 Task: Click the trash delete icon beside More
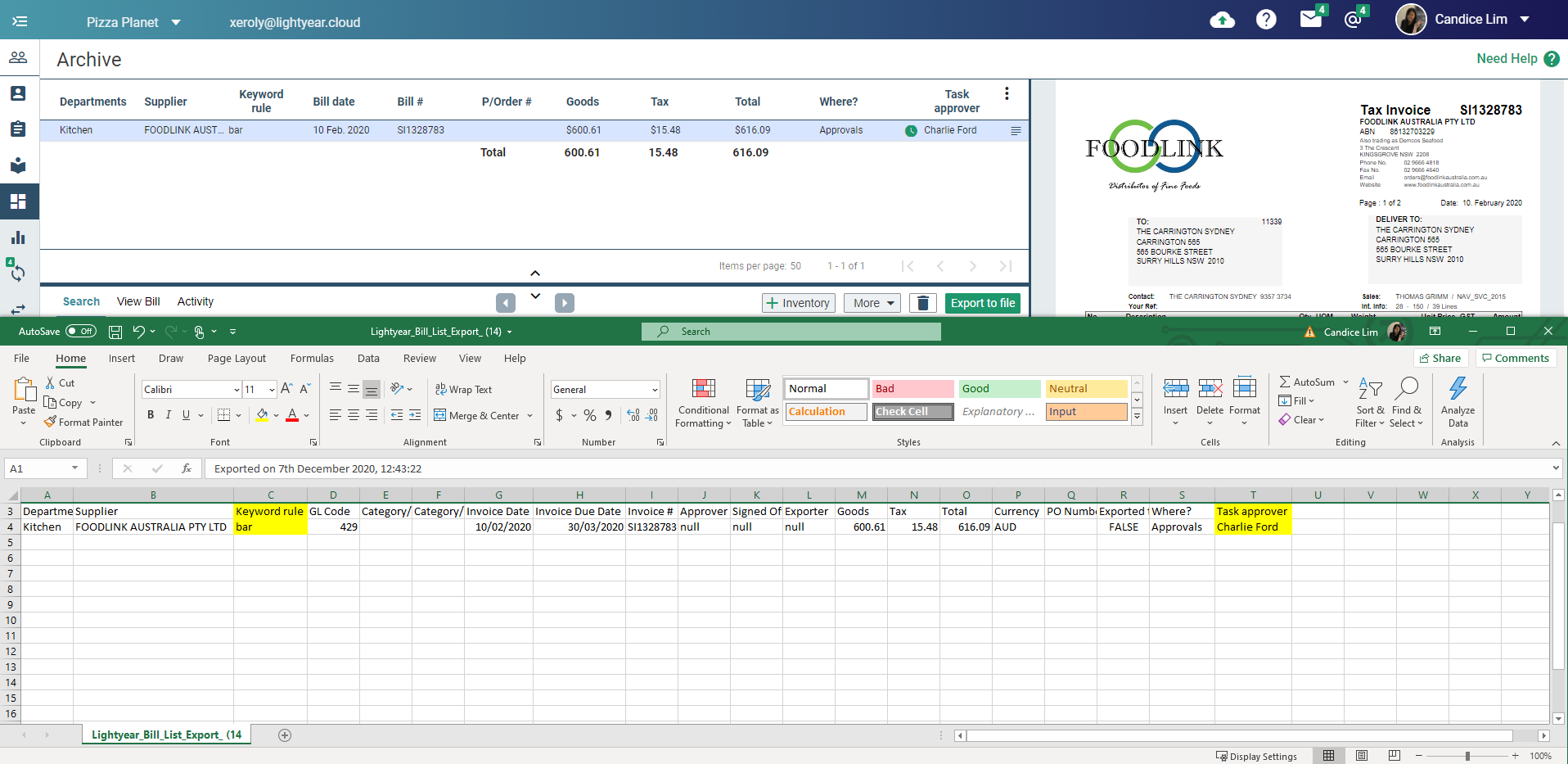pos(922,303)
